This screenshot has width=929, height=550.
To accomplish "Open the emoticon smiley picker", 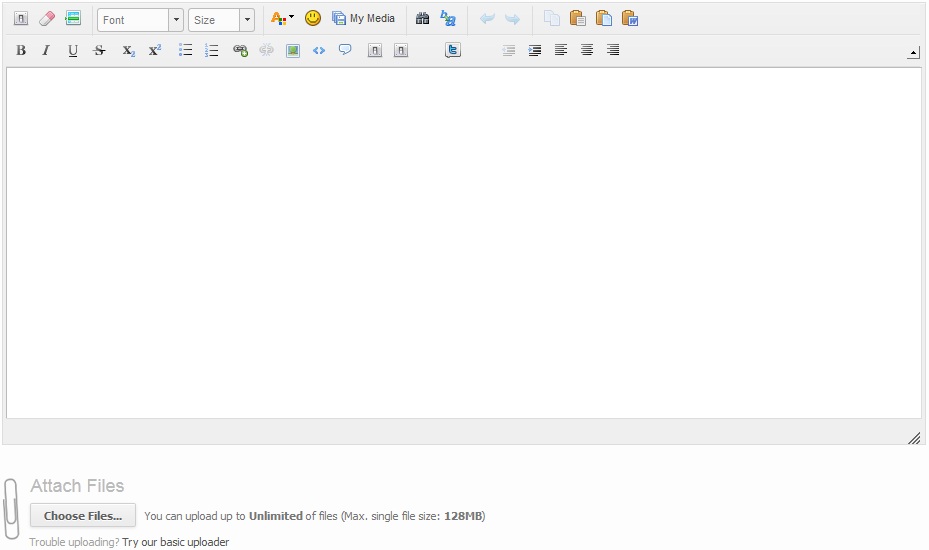I will coord(313,19).
